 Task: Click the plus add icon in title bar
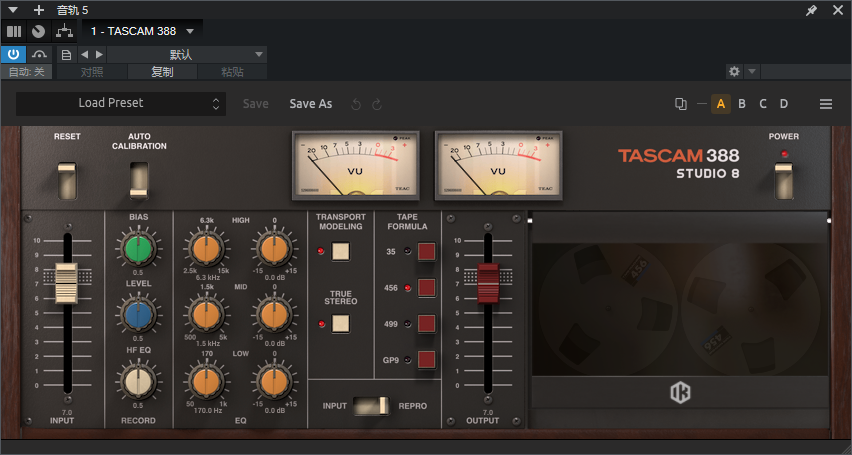39,10
